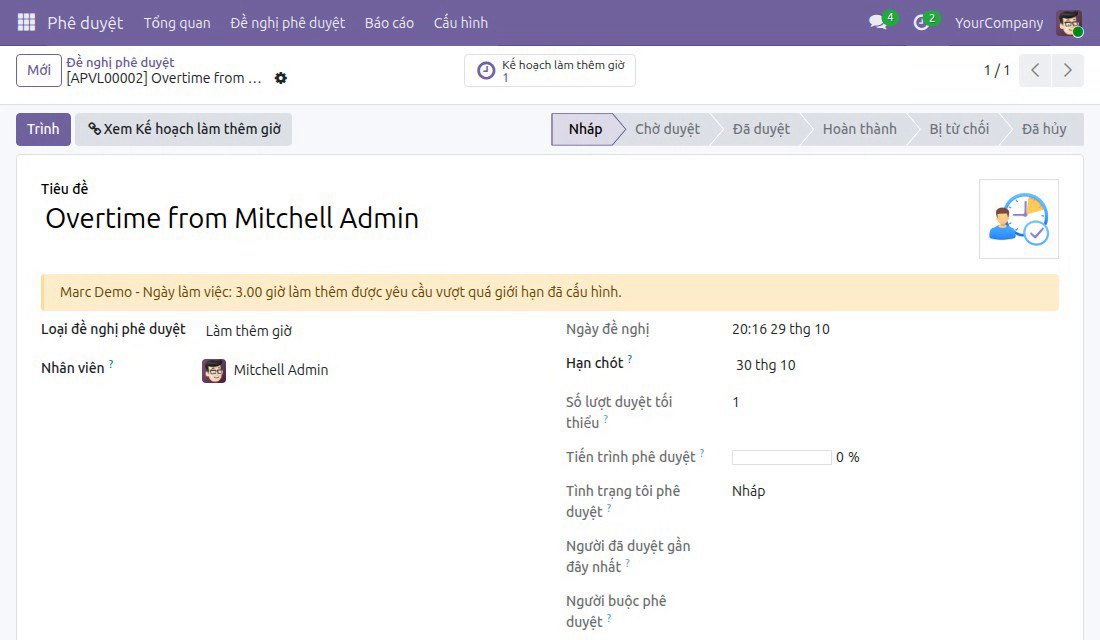Click the Marc Demo overtime warning banner
The width and height of the screenshot is (1100, 640).
(550, 292)
